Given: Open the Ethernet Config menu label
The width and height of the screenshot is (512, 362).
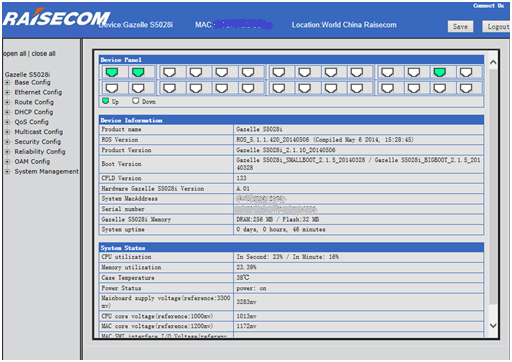Looking at the screenshot, I should pos(38,92).
